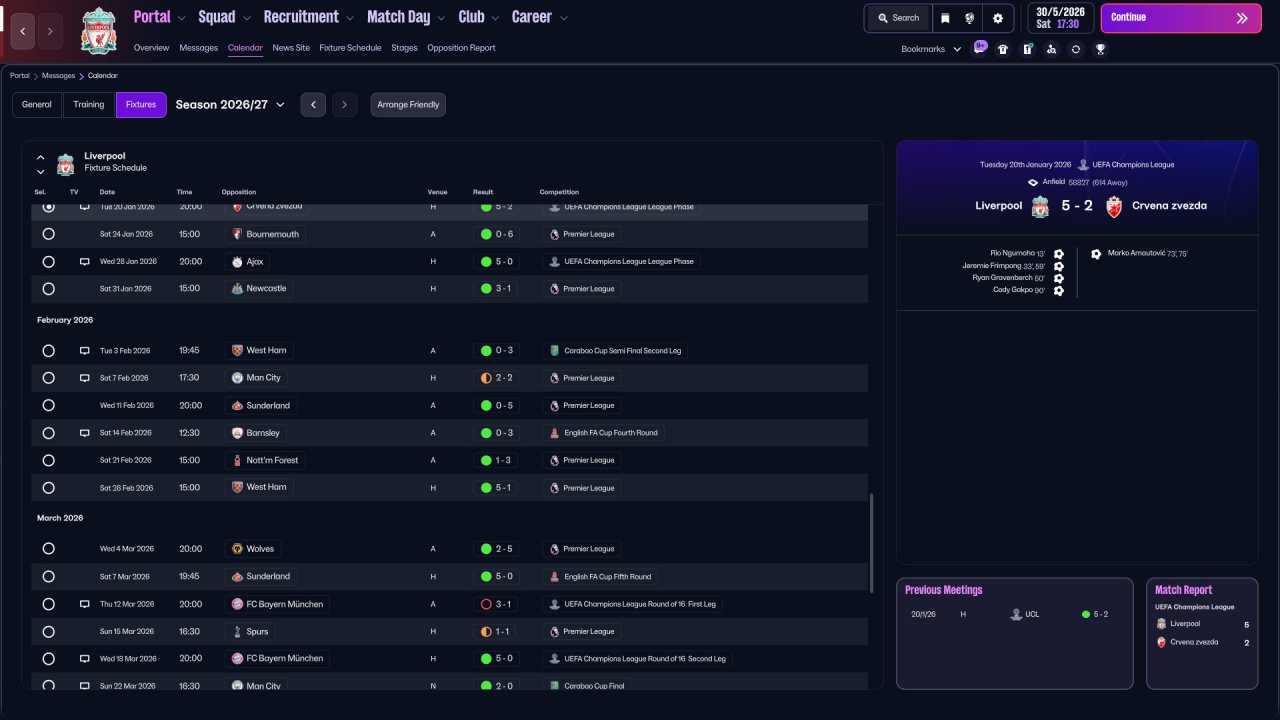Click Arrange Friendly button
1280x720 pixels.
(x=408, y=104)
